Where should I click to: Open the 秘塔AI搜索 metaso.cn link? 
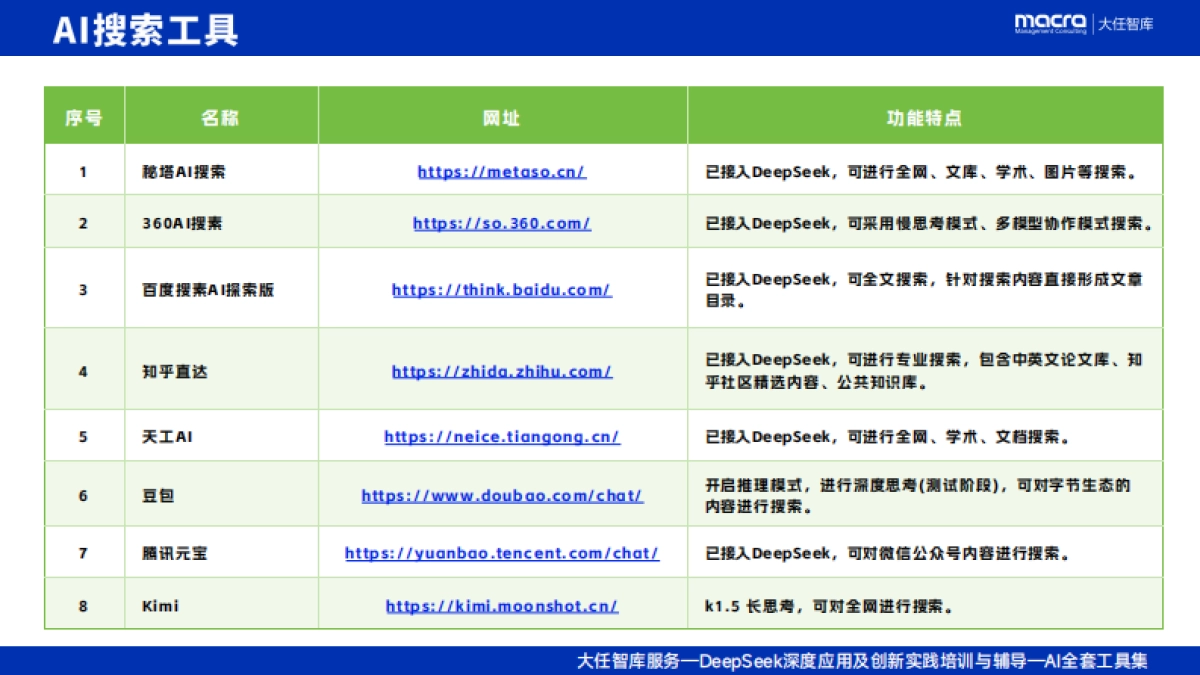click(500, 172)
